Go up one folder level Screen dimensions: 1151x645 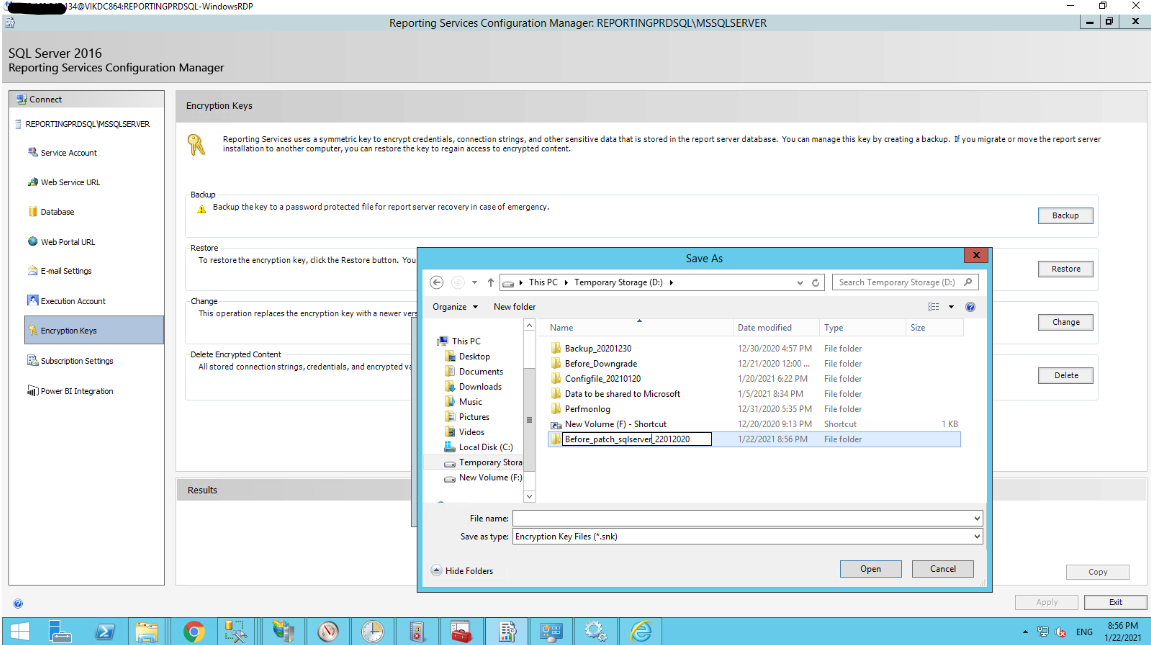490,283
